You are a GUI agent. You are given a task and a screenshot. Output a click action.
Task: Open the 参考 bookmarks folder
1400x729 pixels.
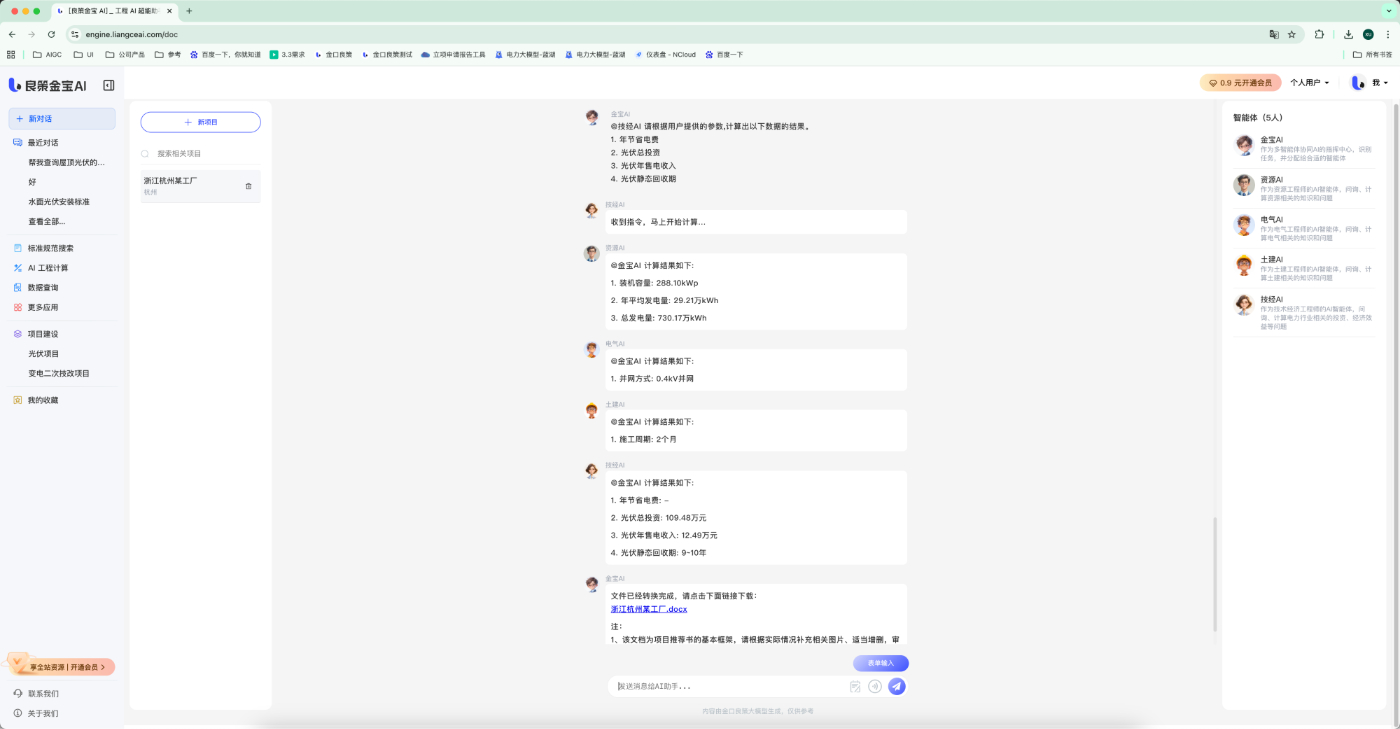pyautogui.click(x=168, y=55)
